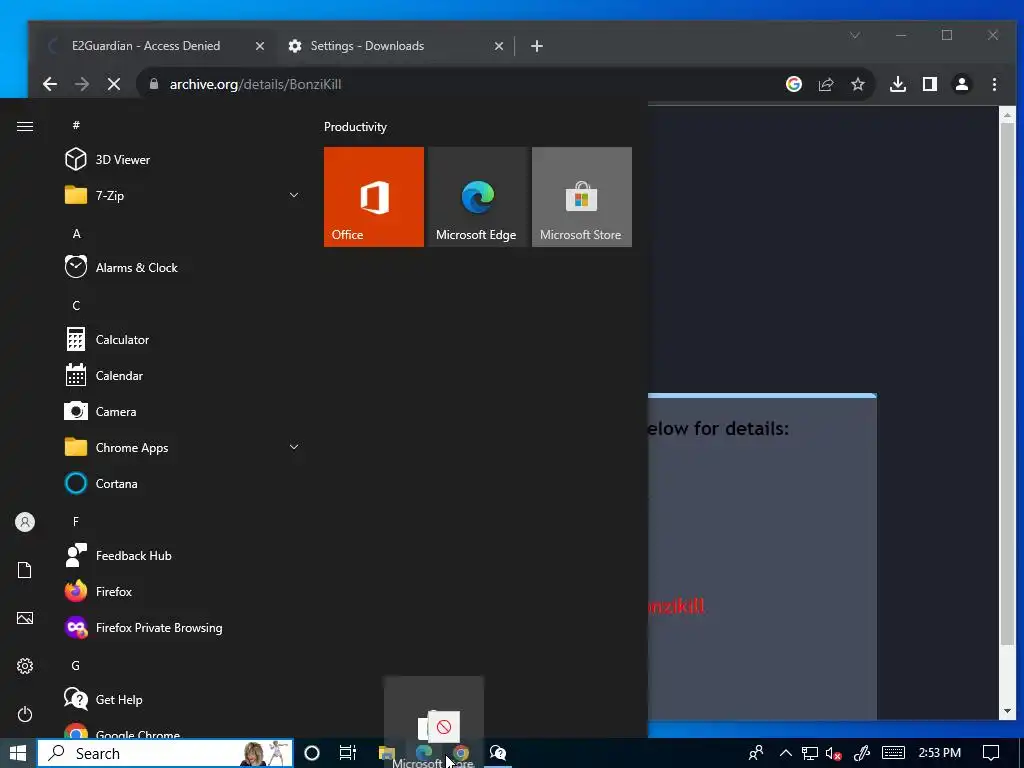
Task: Open the notification center icon
Action: 991,753
